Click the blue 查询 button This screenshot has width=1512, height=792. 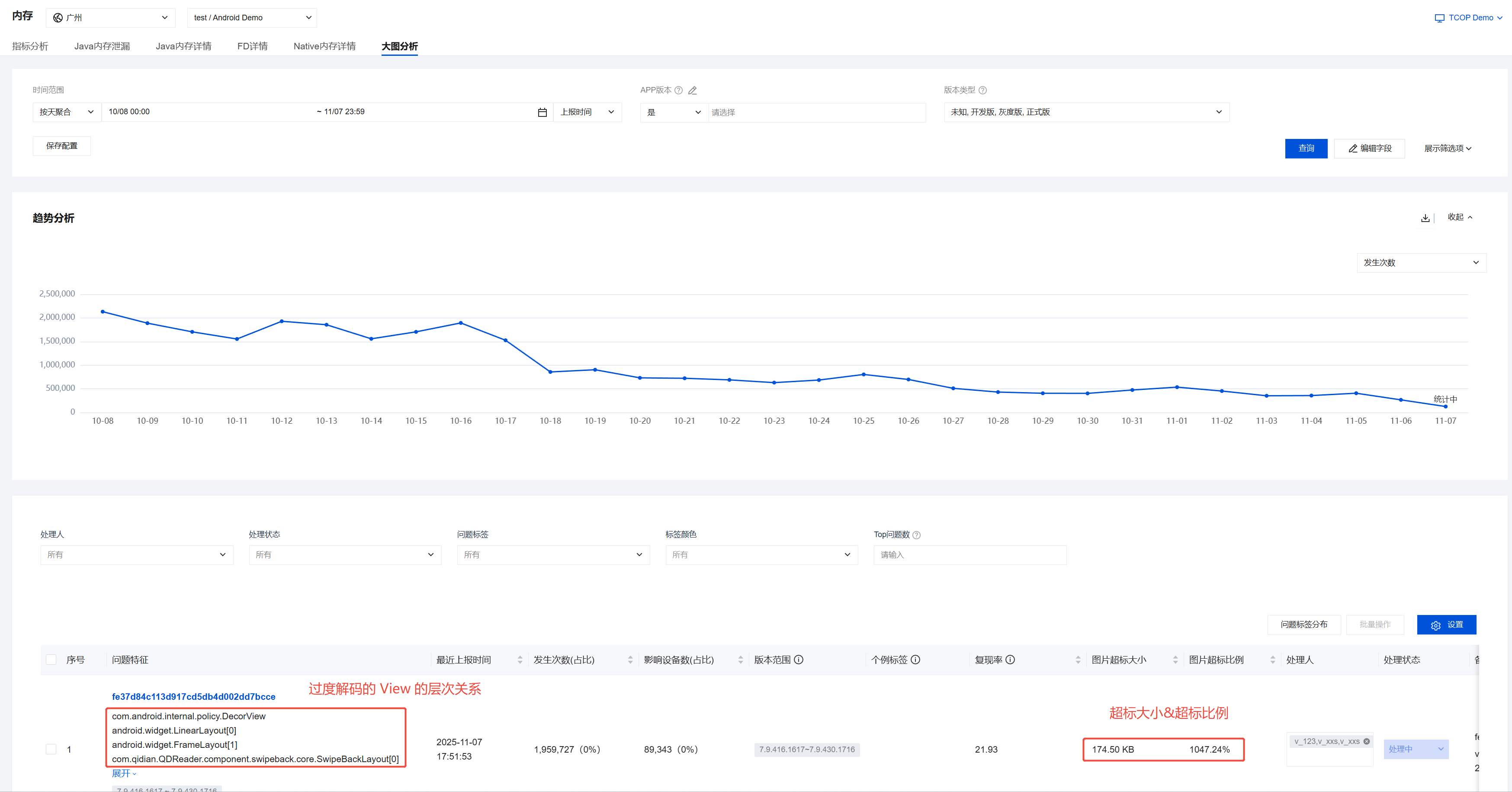[1305, 148]
